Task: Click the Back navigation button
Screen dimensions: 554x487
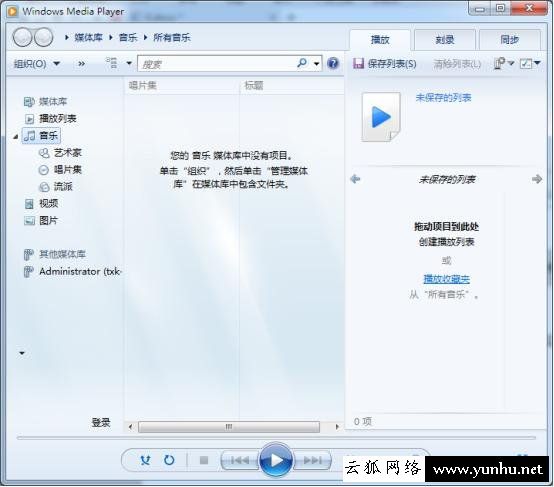Action: click(x=22, y=37)
